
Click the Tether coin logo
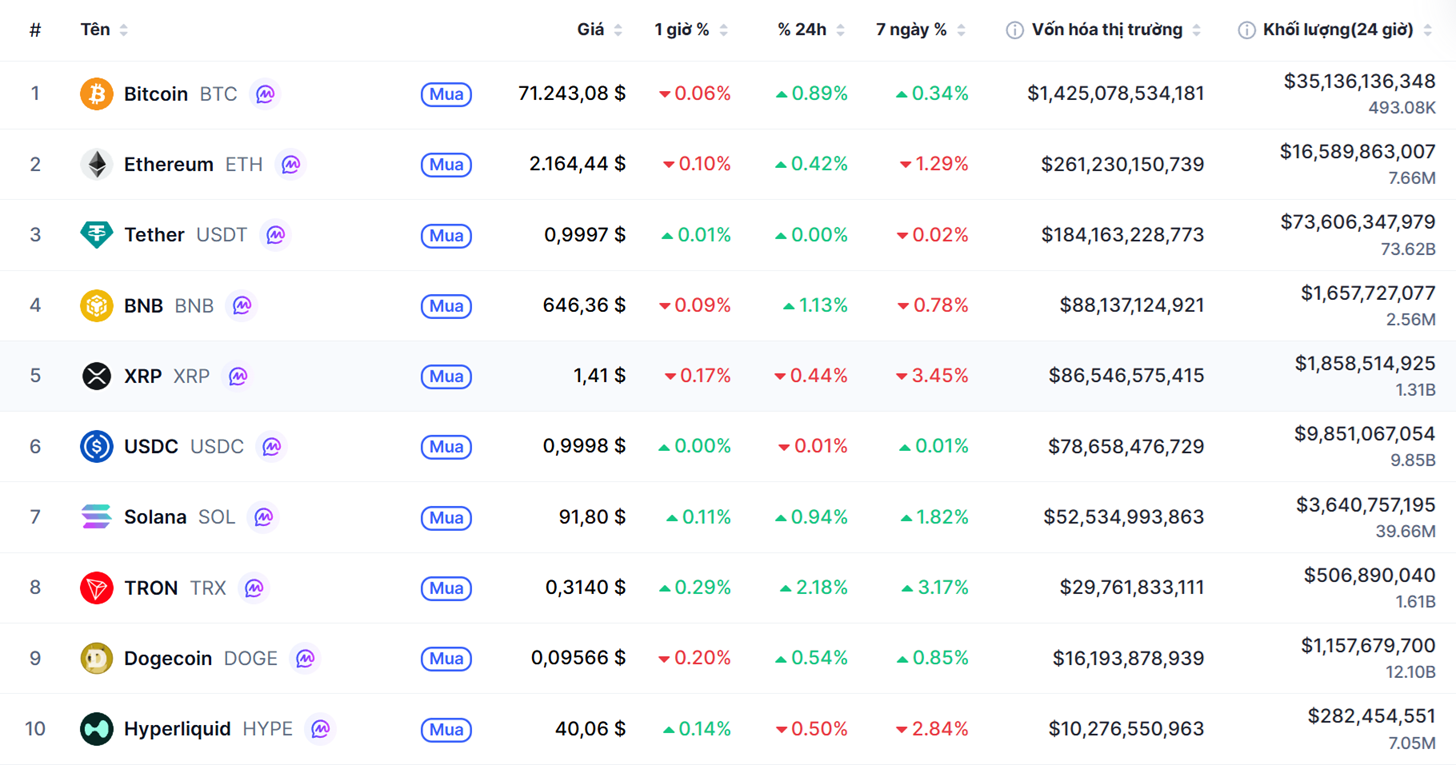pyautogui.click(x=96, y=235)
